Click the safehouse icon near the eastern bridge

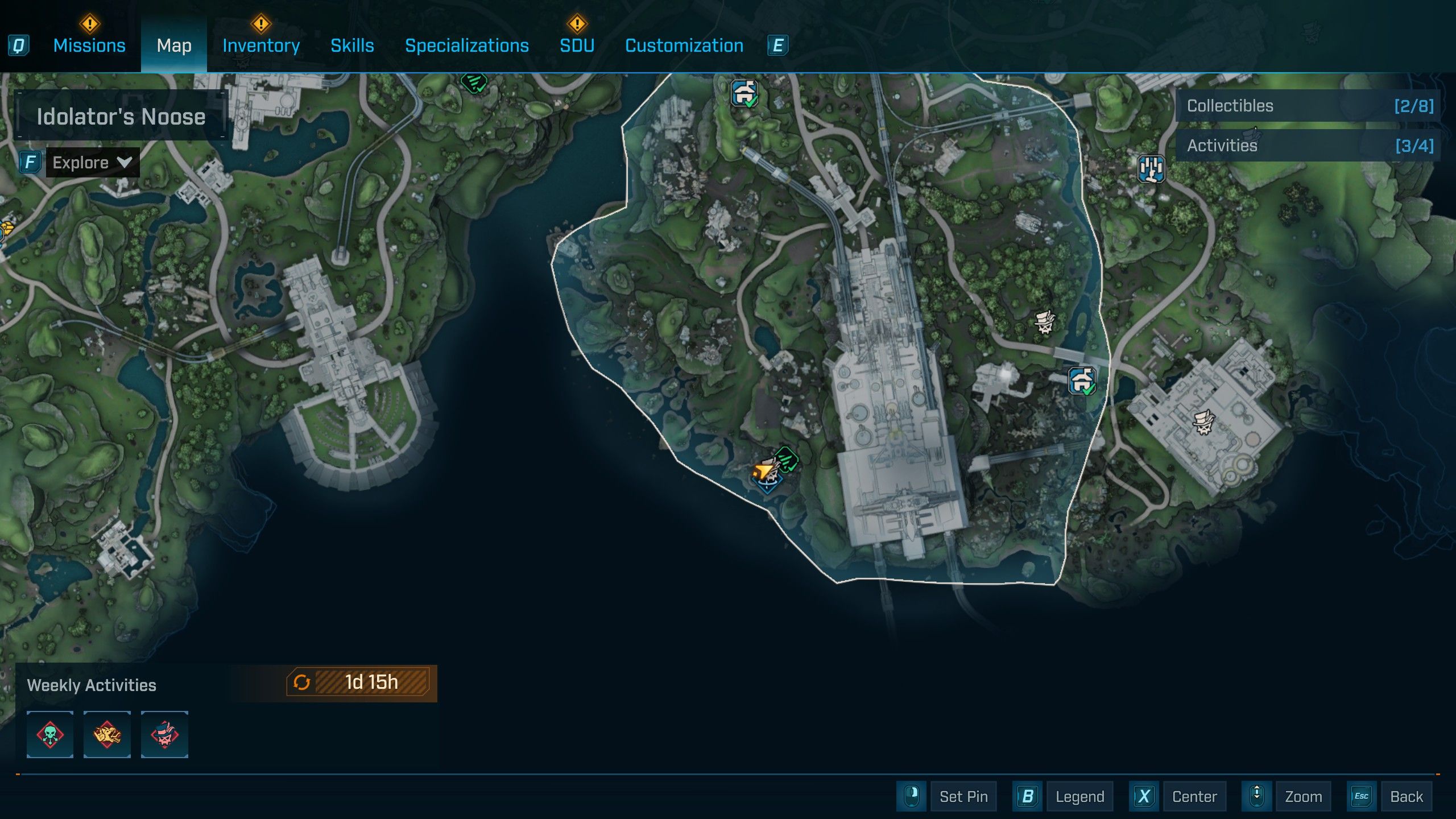click(x=1082, y=380)
